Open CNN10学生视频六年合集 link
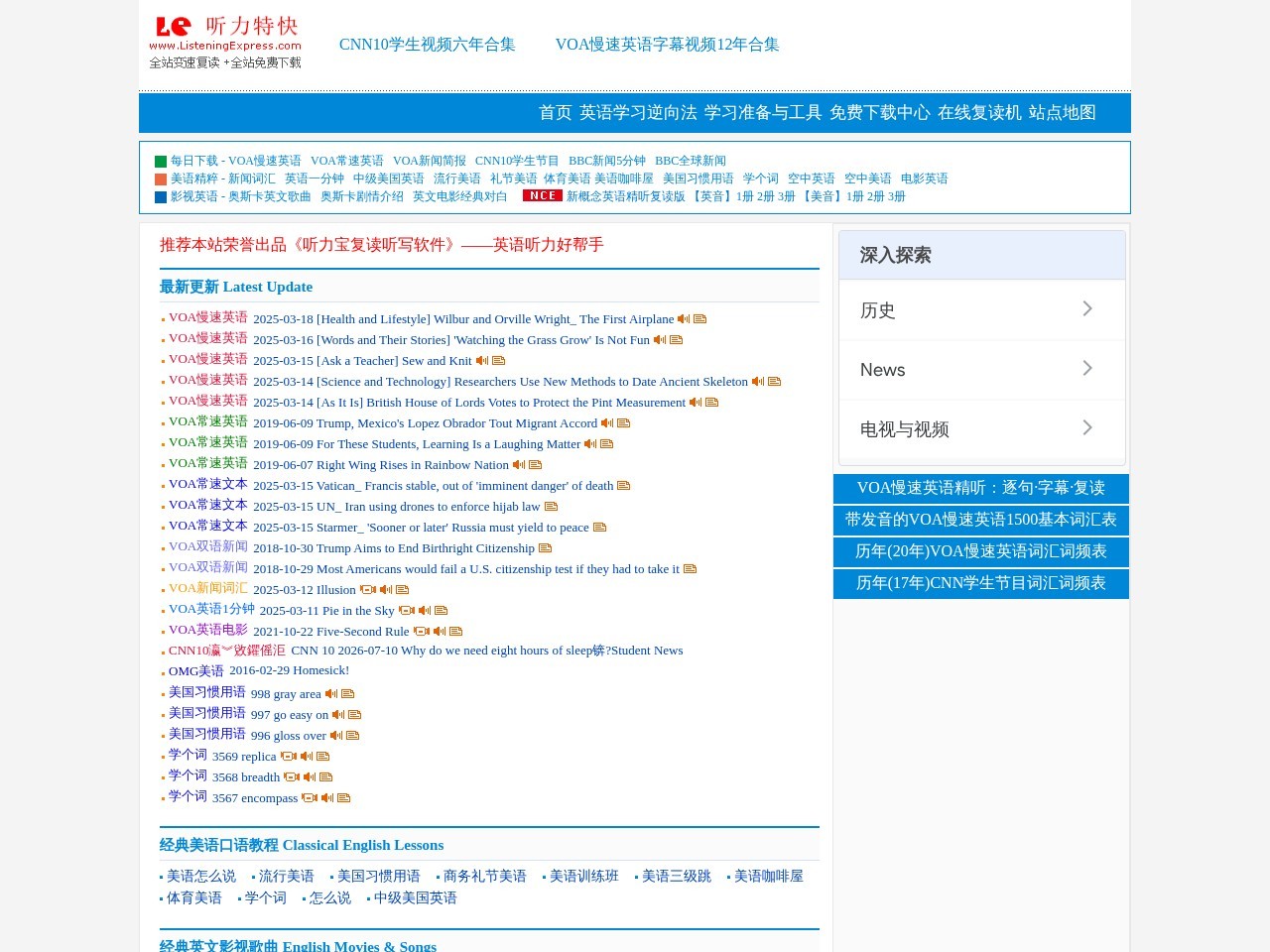Viewport: 1270px width, 952px height. [428, 45]
